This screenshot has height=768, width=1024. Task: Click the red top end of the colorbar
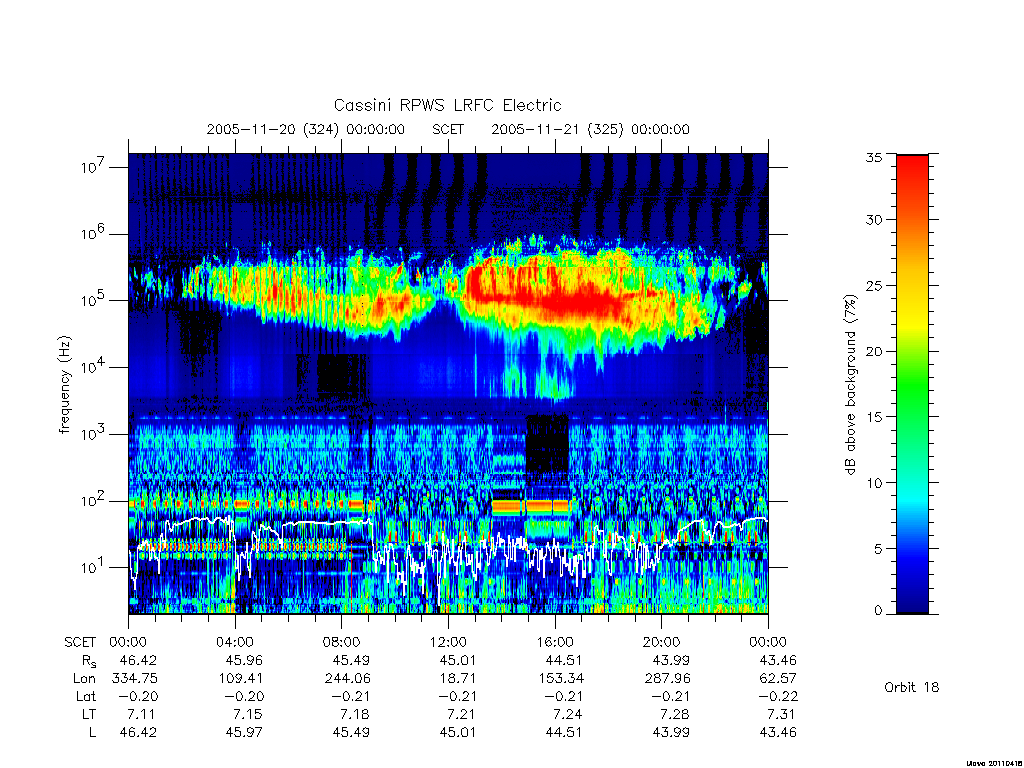tap(912, 163)
